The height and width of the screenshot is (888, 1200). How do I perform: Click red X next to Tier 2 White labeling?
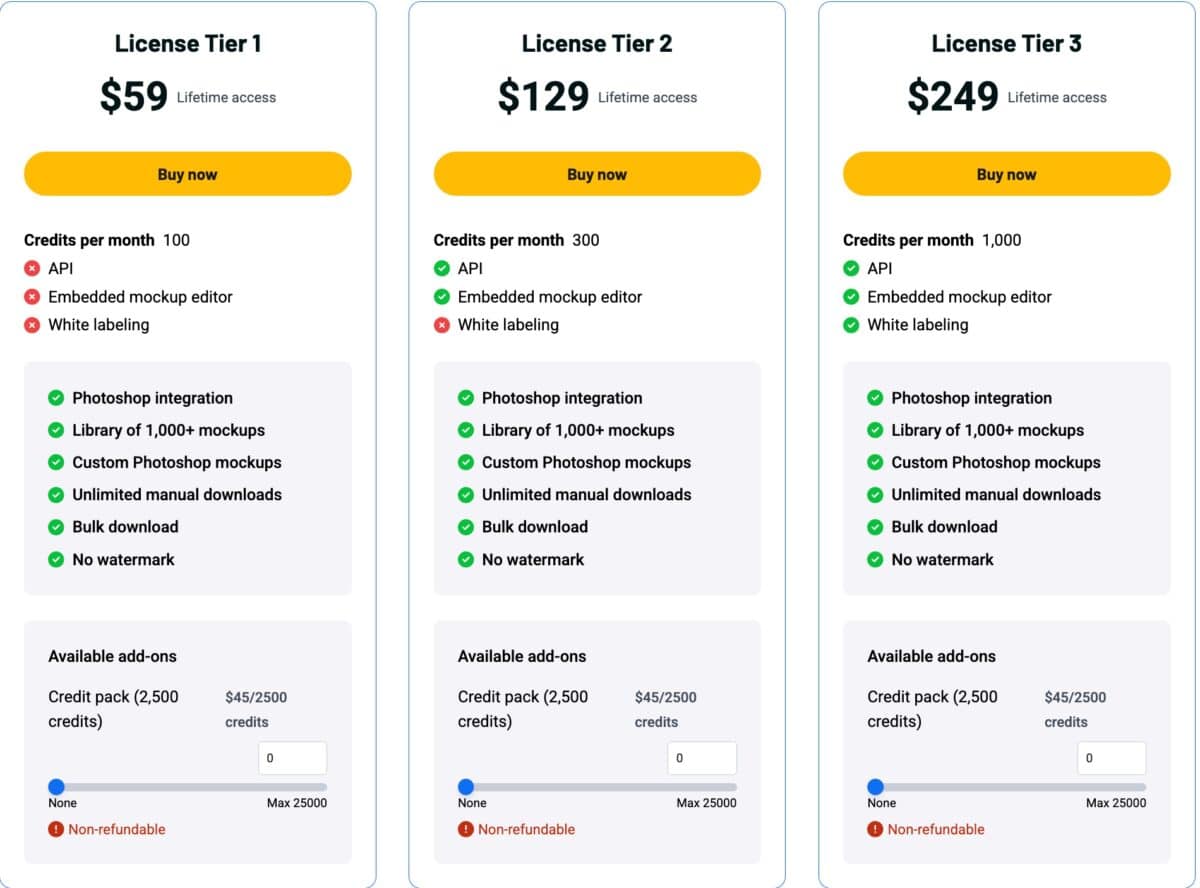[442, 325]
